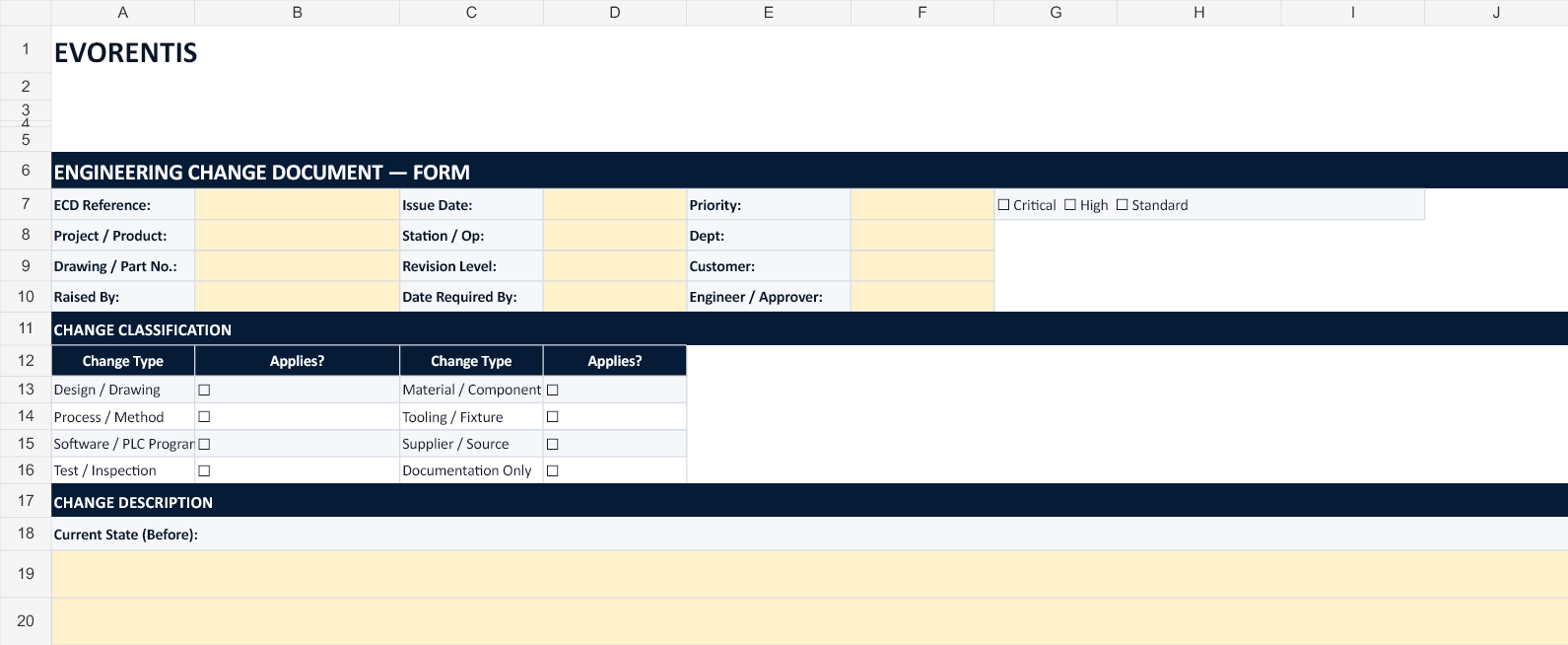
Task: Select row 20 Current State text area
Action: point(809,621)
